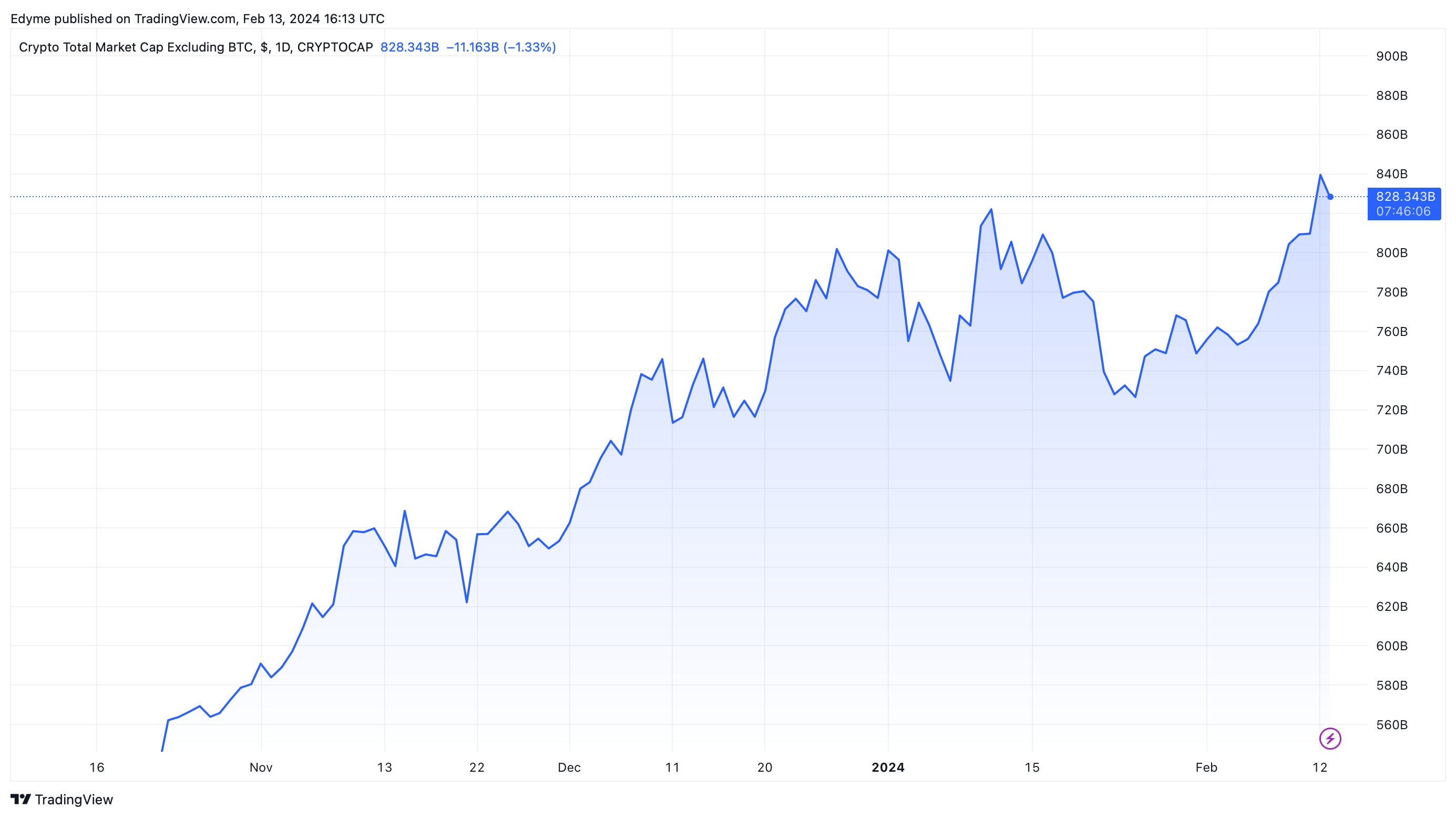Screen dimensions: 1456x818
Task: Click the 740B price axis label
Action: pos(1391,370)
